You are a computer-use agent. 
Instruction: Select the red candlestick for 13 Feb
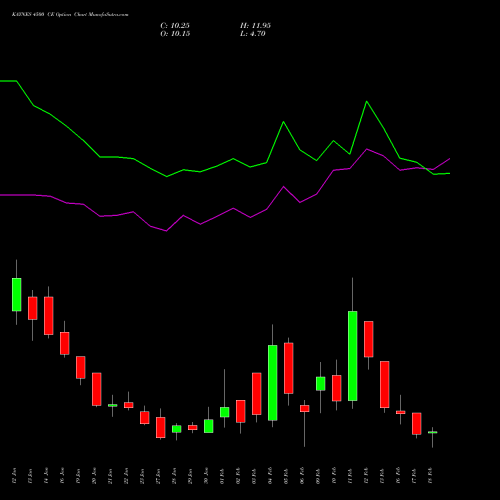click(x=385, y=384)
